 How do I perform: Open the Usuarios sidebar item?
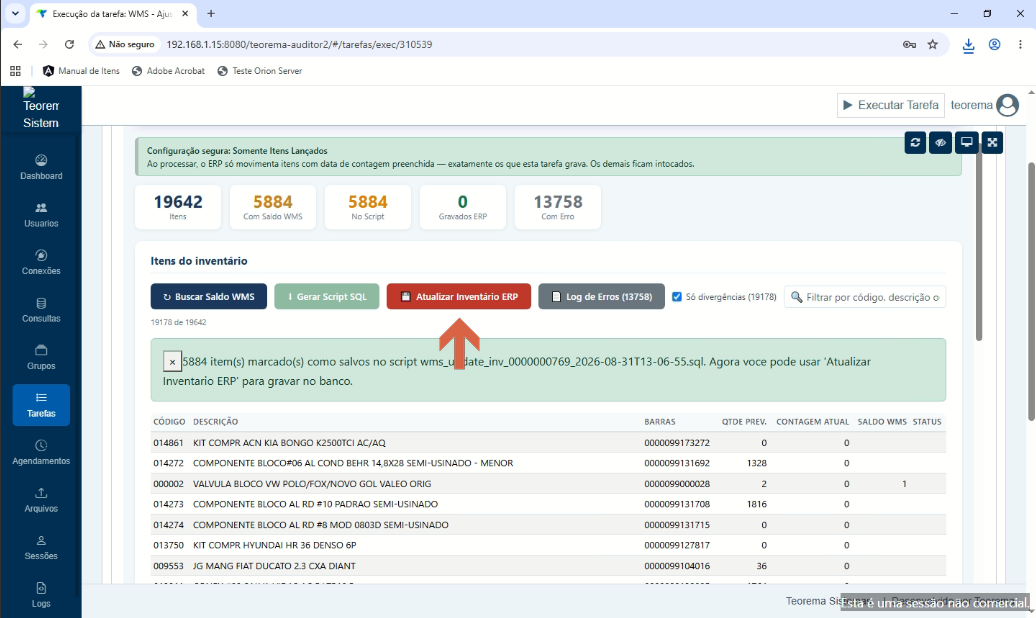coord(41,215)
